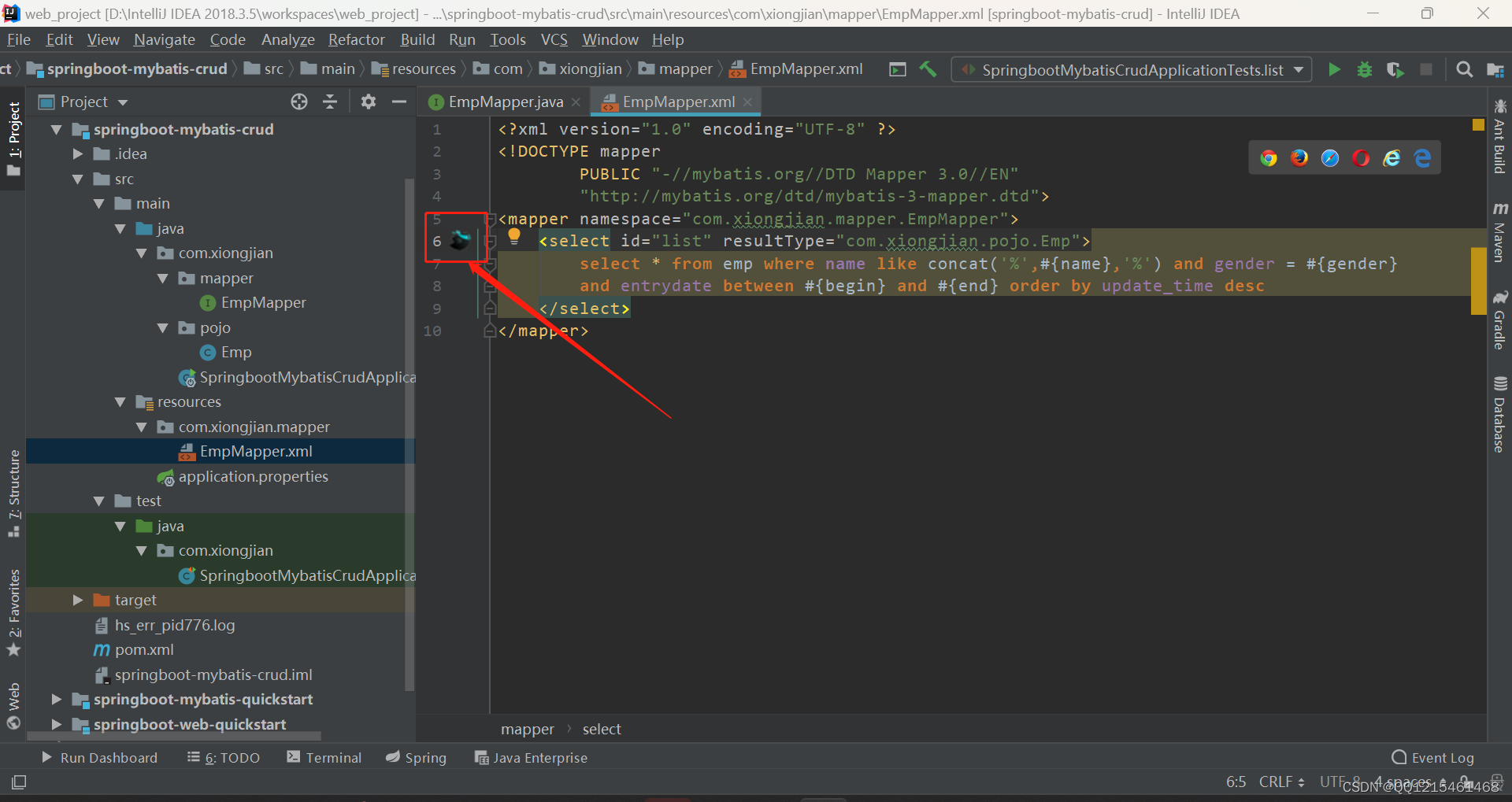This screenshot has width=1512, height=802.
Task: Switch to the EmpMapper.java editor tab
Action: 505,102
